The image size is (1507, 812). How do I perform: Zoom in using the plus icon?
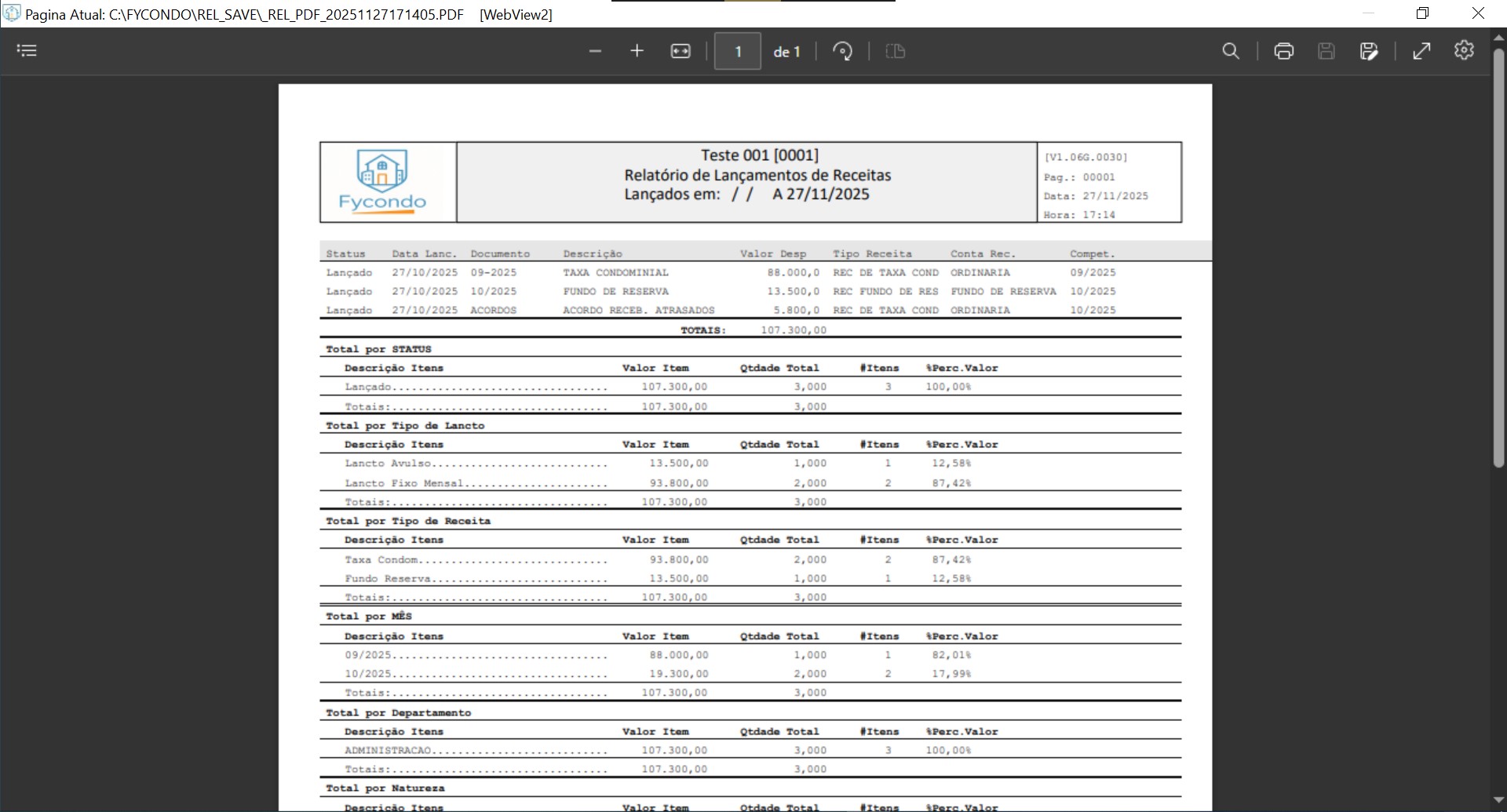click(637, 51)
